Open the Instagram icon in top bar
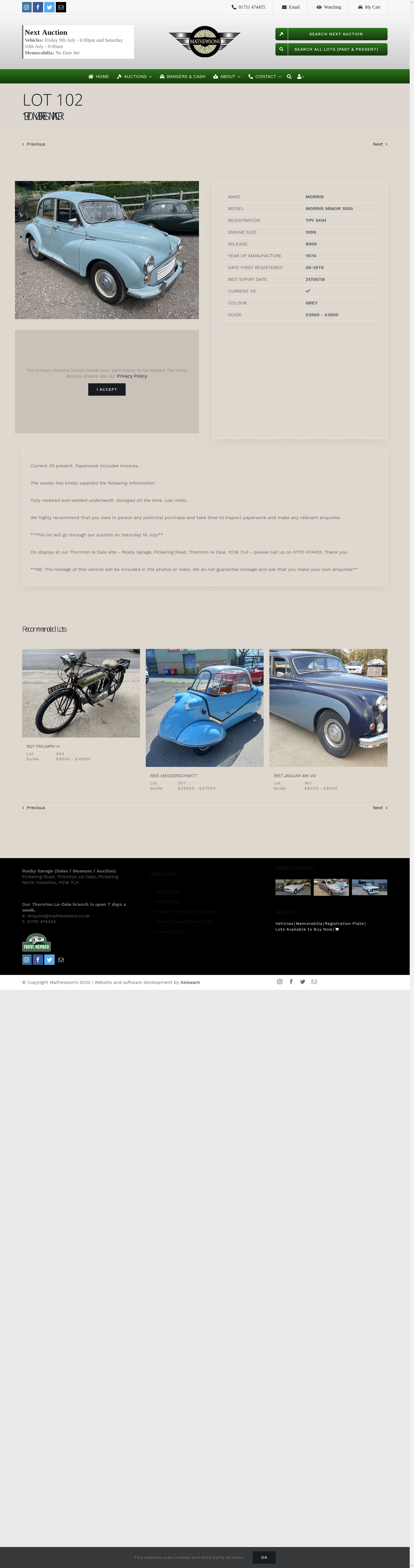 coord(27,7)
